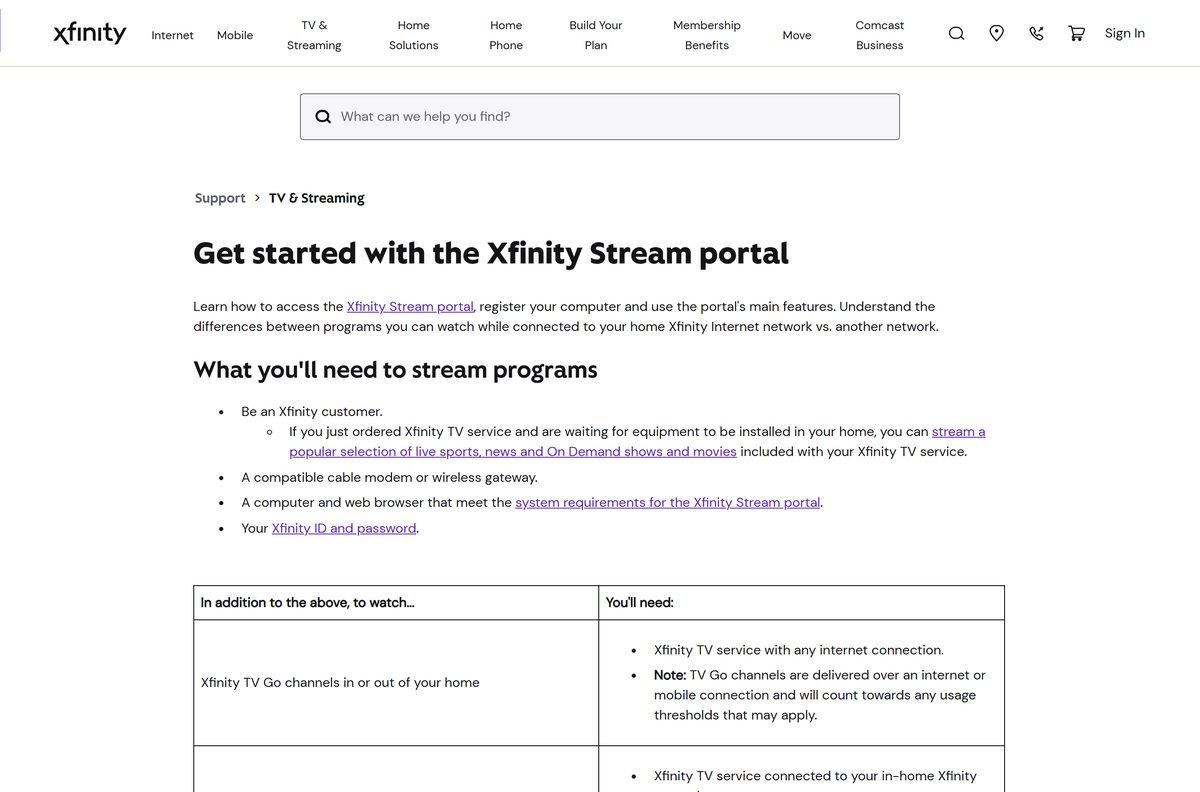Open the Build Your Plan menu

click(596, 35)
